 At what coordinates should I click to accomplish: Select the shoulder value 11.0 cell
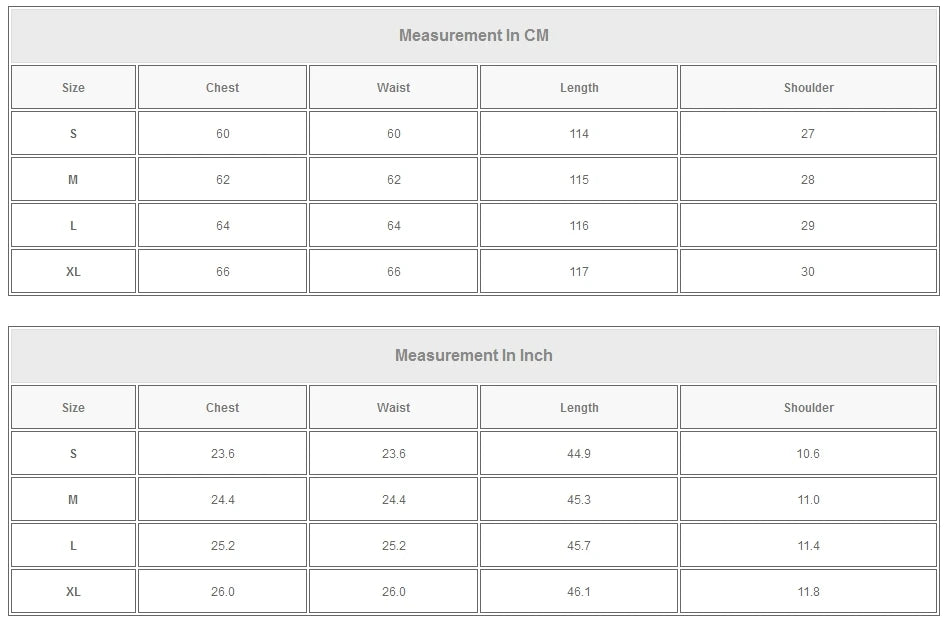click(x=808, y=500)
